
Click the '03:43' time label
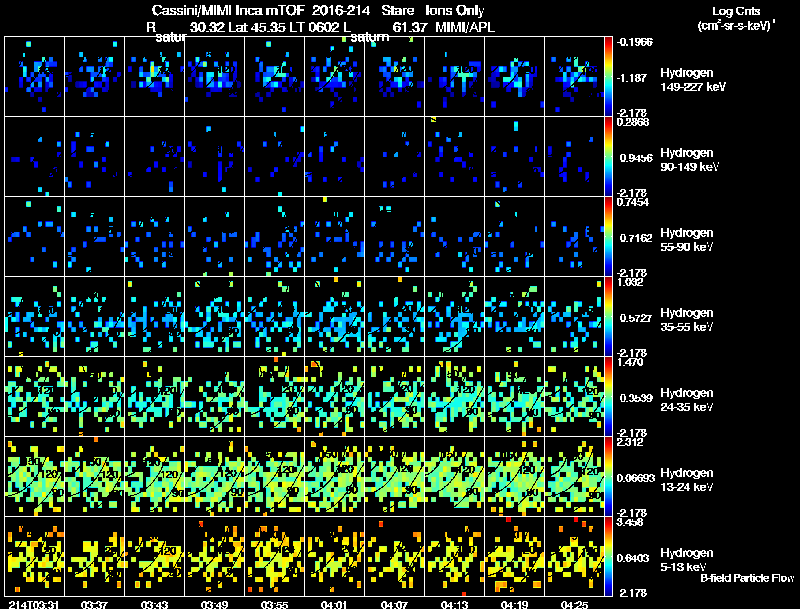pyautogui.click(x=155, y=604)
